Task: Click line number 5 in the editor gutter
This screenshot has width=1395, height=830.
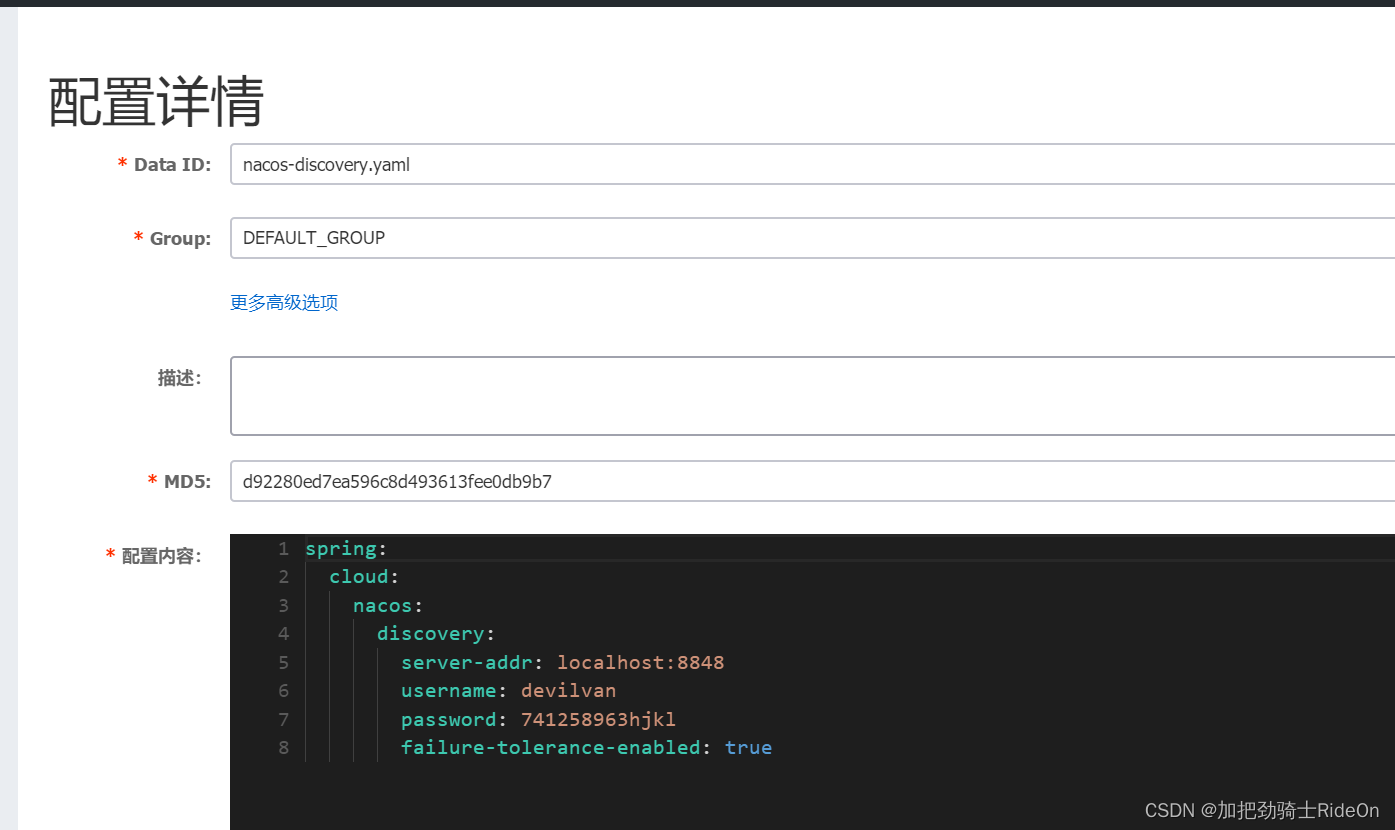Action: [x=284, y=662]
